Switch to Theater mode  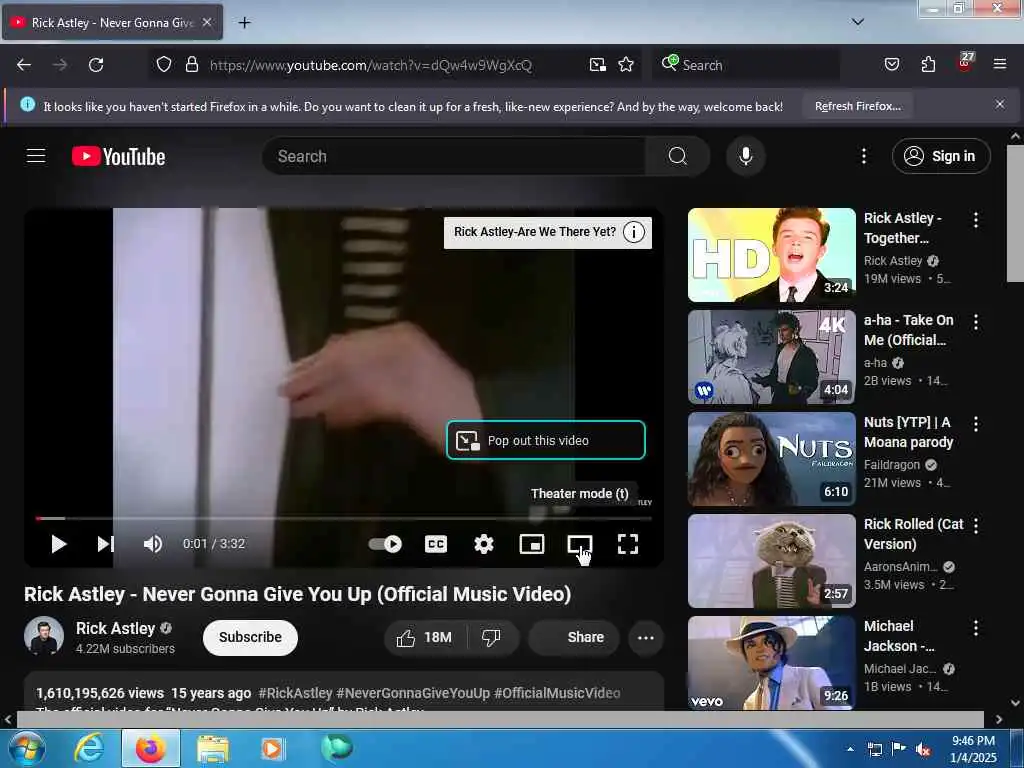pyautogui.click(x=580, y=544)
